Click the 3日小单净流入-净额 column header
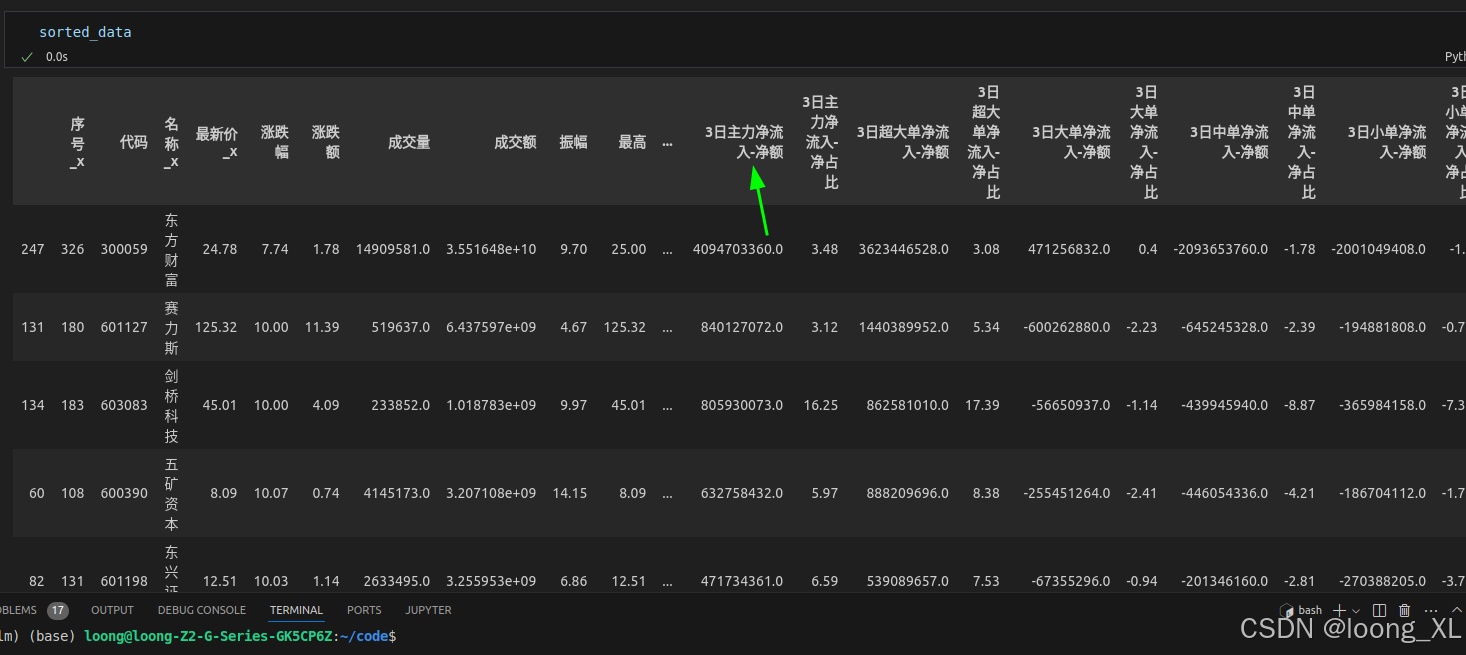Image resolution: width=1466 pixels, height=655 pixels. click(1387, 142)
